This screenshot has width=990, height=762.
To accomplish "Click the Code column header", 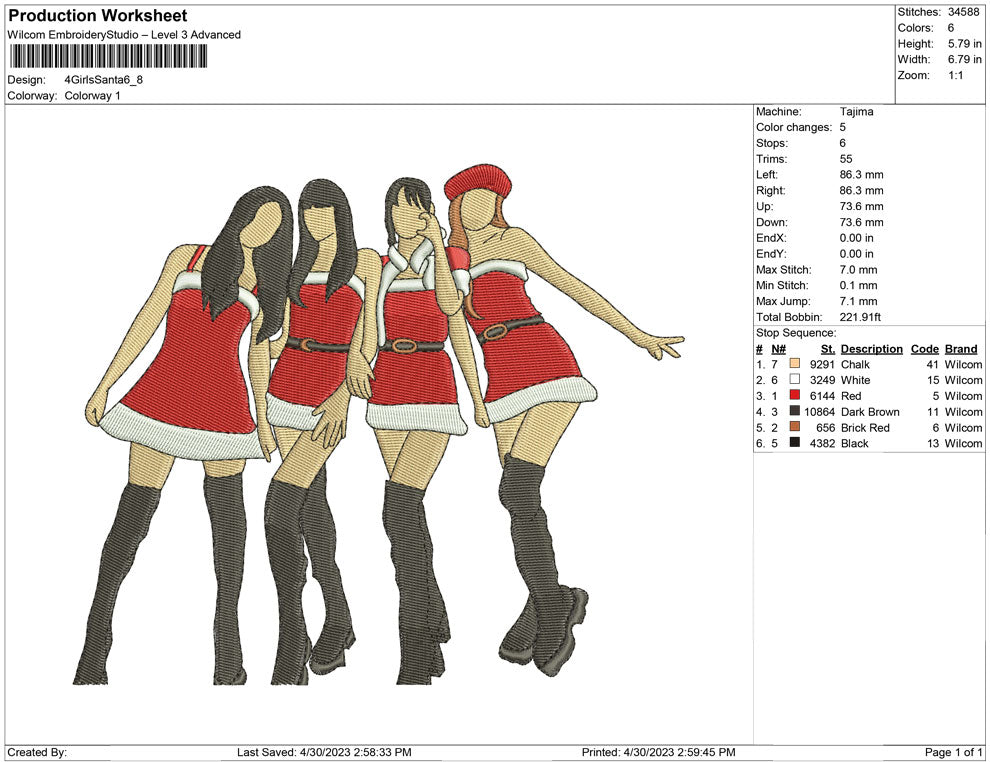I will pyautogui.click(x=924, y=349).
